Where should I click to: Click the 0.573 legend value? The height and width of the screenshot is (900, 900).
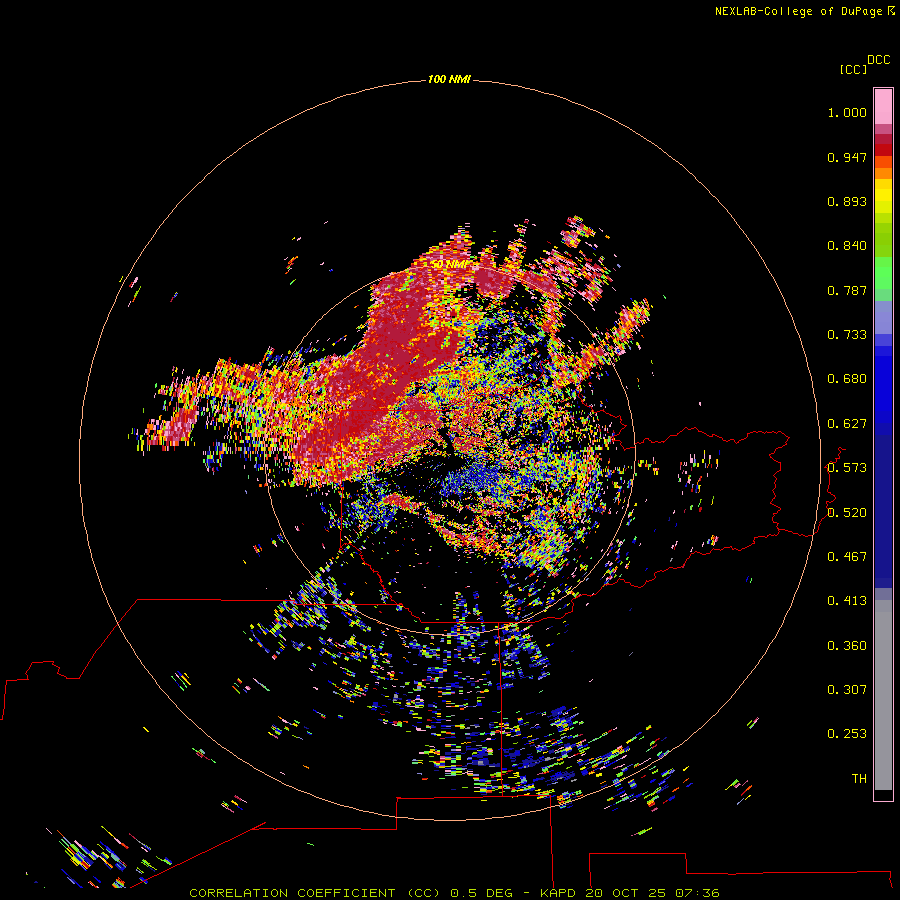(x=847, y=468)
